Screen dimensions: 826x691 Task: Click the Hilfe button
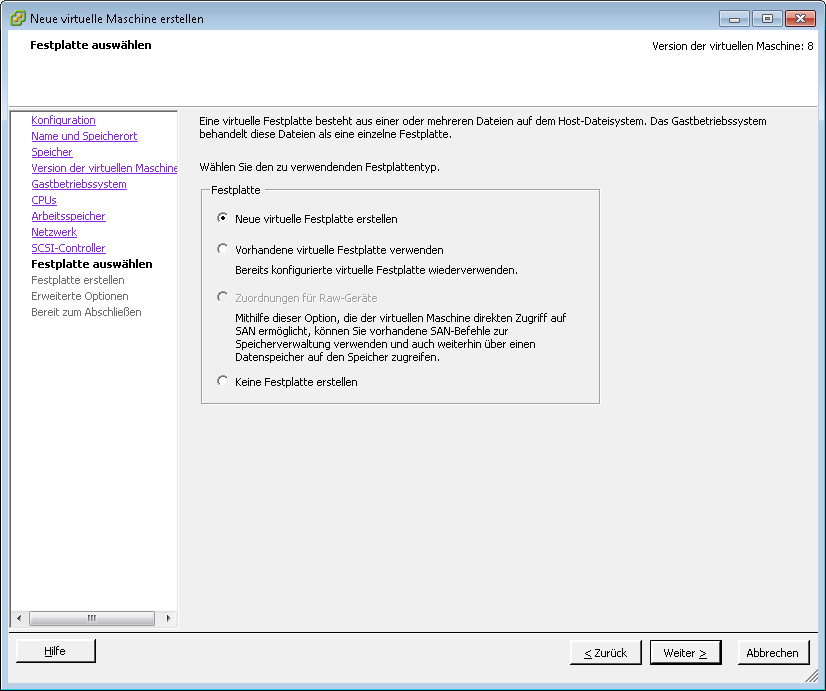[x=55, y=651]
